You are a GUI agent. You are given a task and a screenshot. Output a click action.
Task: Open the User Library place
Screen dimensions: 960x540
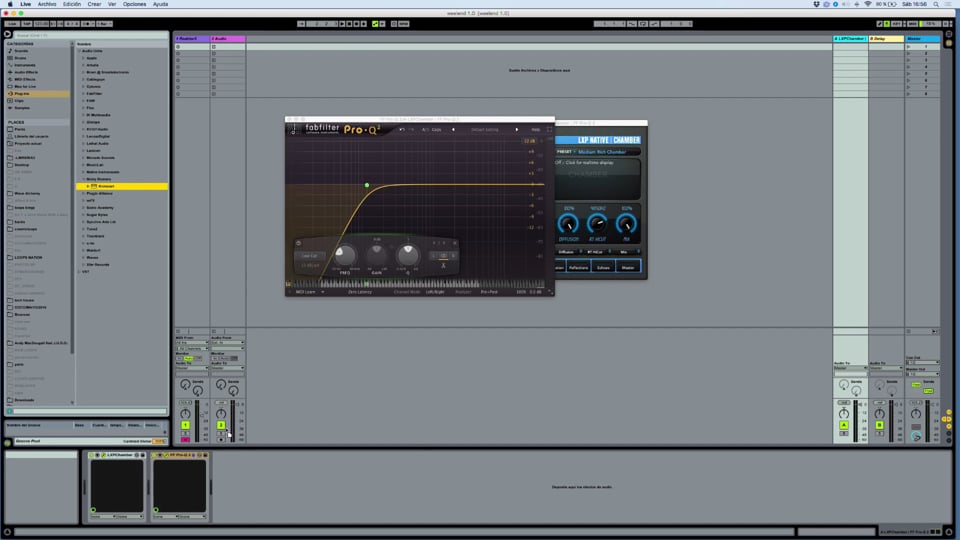(x=31, y=137)
